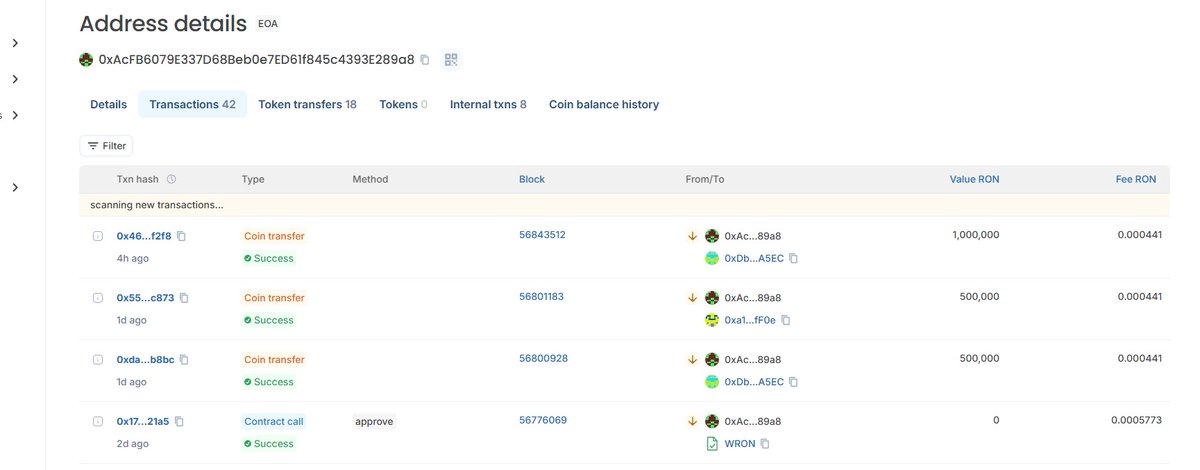Click sender avatar in the 0x55...c873 row
1200x470 pixels.
pyautogui.click(x=712, y=298)
